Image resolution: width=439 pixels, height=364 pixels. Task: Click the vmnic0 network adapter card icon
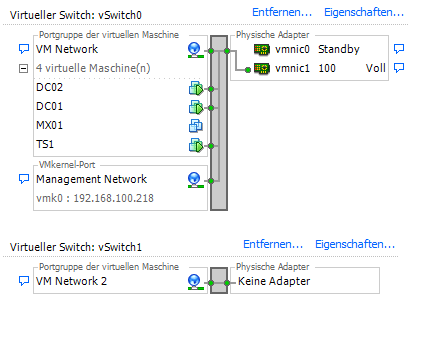pyautogui.click(x=262, y=49)
